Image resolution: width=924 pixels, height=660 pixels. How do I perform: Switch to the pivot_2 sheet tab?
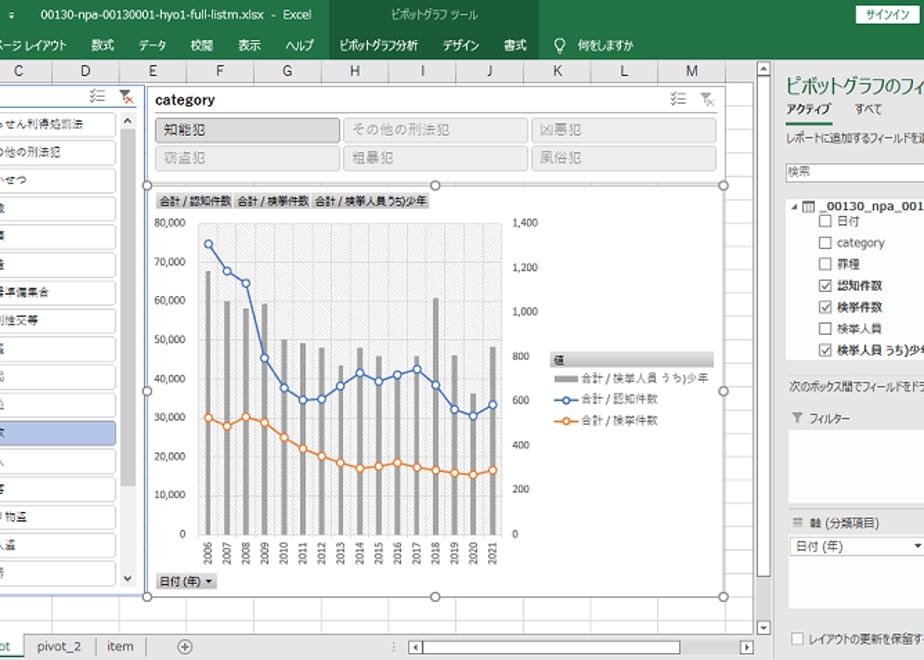pyautogui.click(x=59, y=646)
